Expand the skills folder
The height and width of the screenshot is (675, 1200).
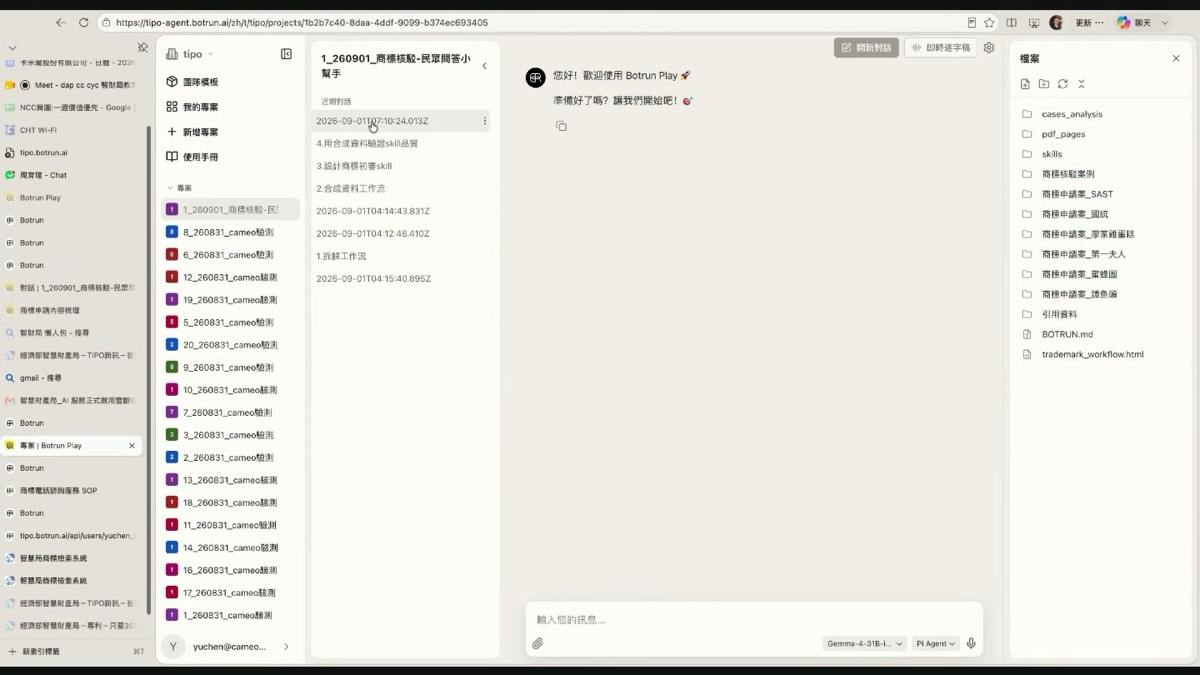coord(1050,154)
